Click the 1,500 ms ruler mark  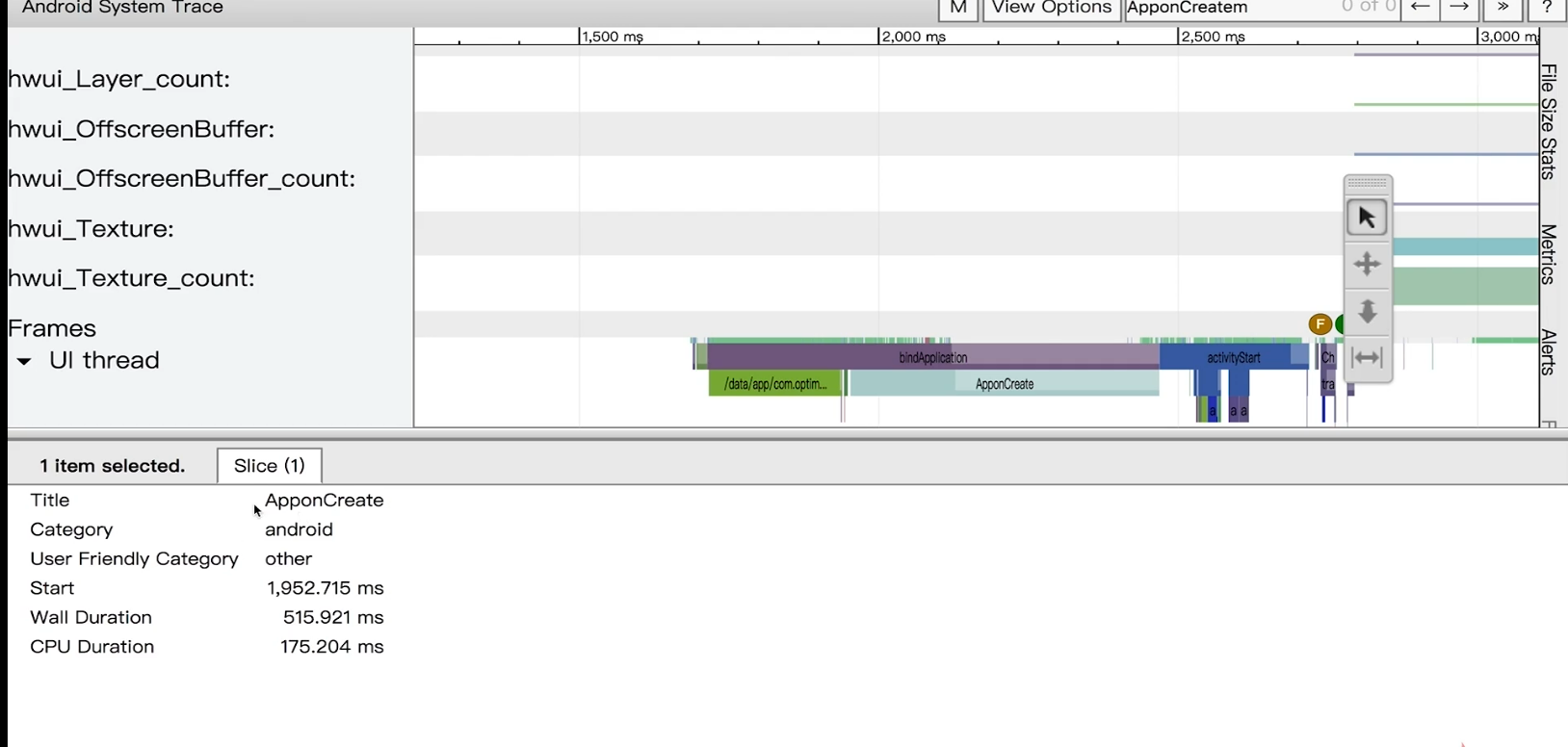[612, 37]
